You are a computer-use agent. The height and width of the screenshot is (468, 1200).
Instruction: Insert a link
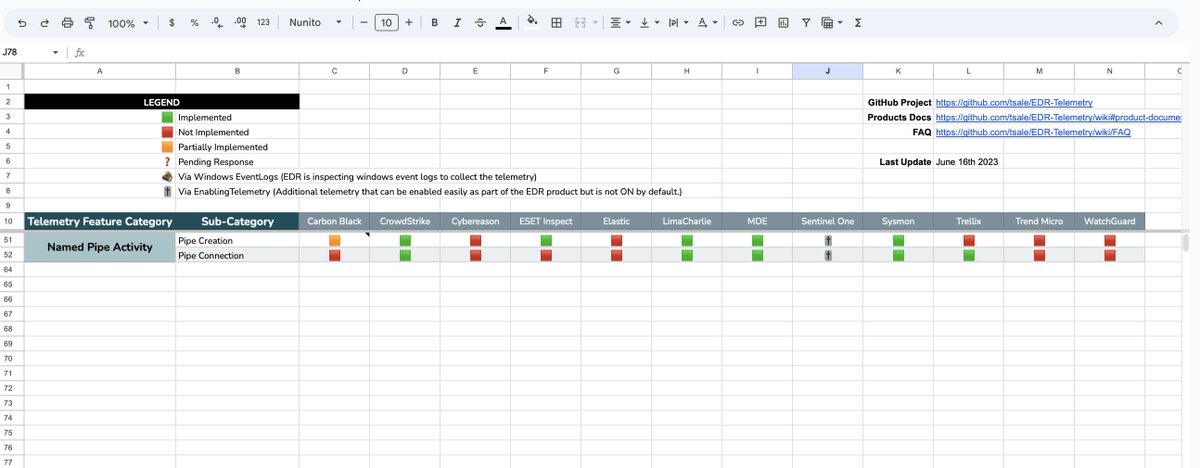coord(738,22)
